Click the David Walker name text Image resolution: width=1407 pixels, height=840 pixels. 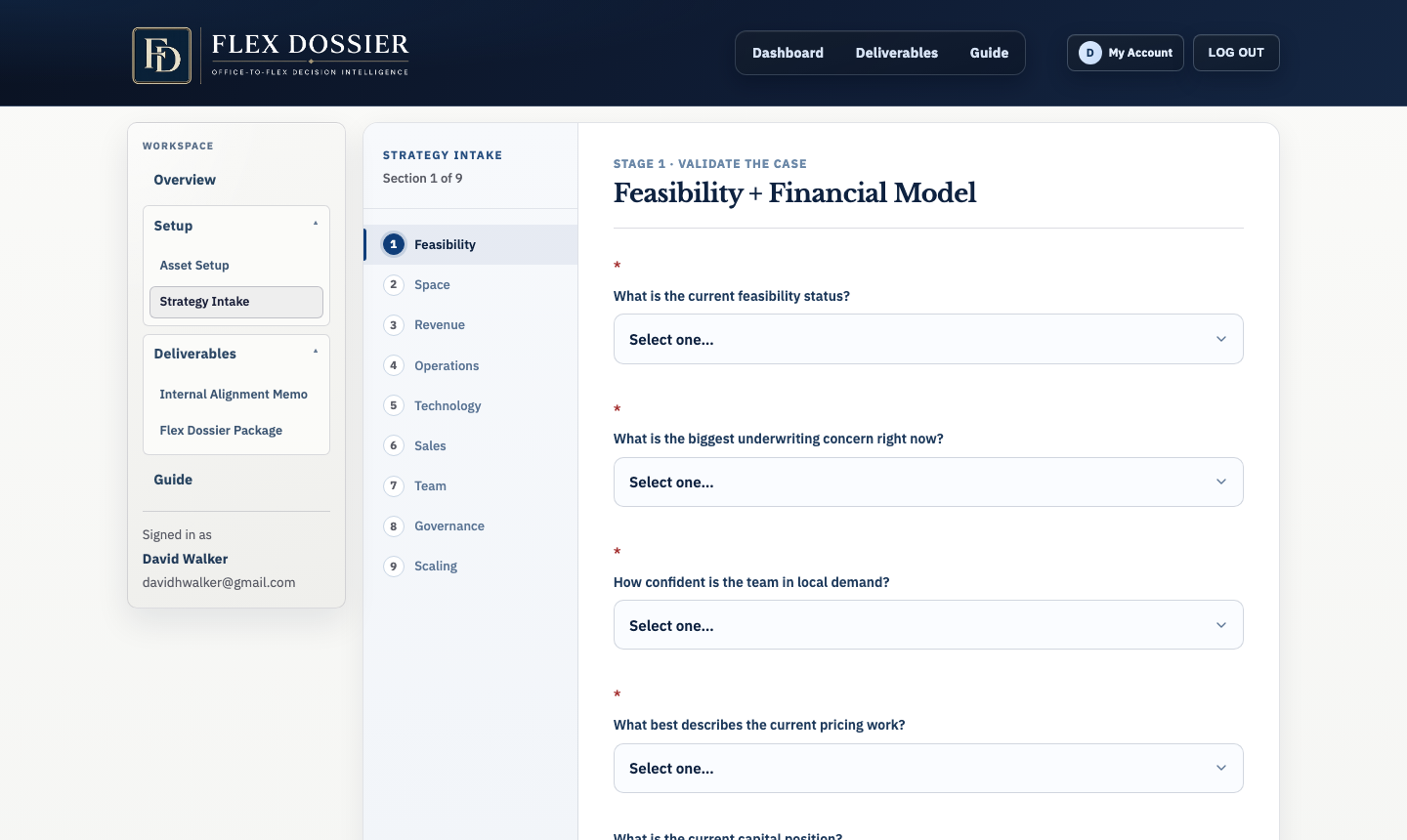pos(186,559)
